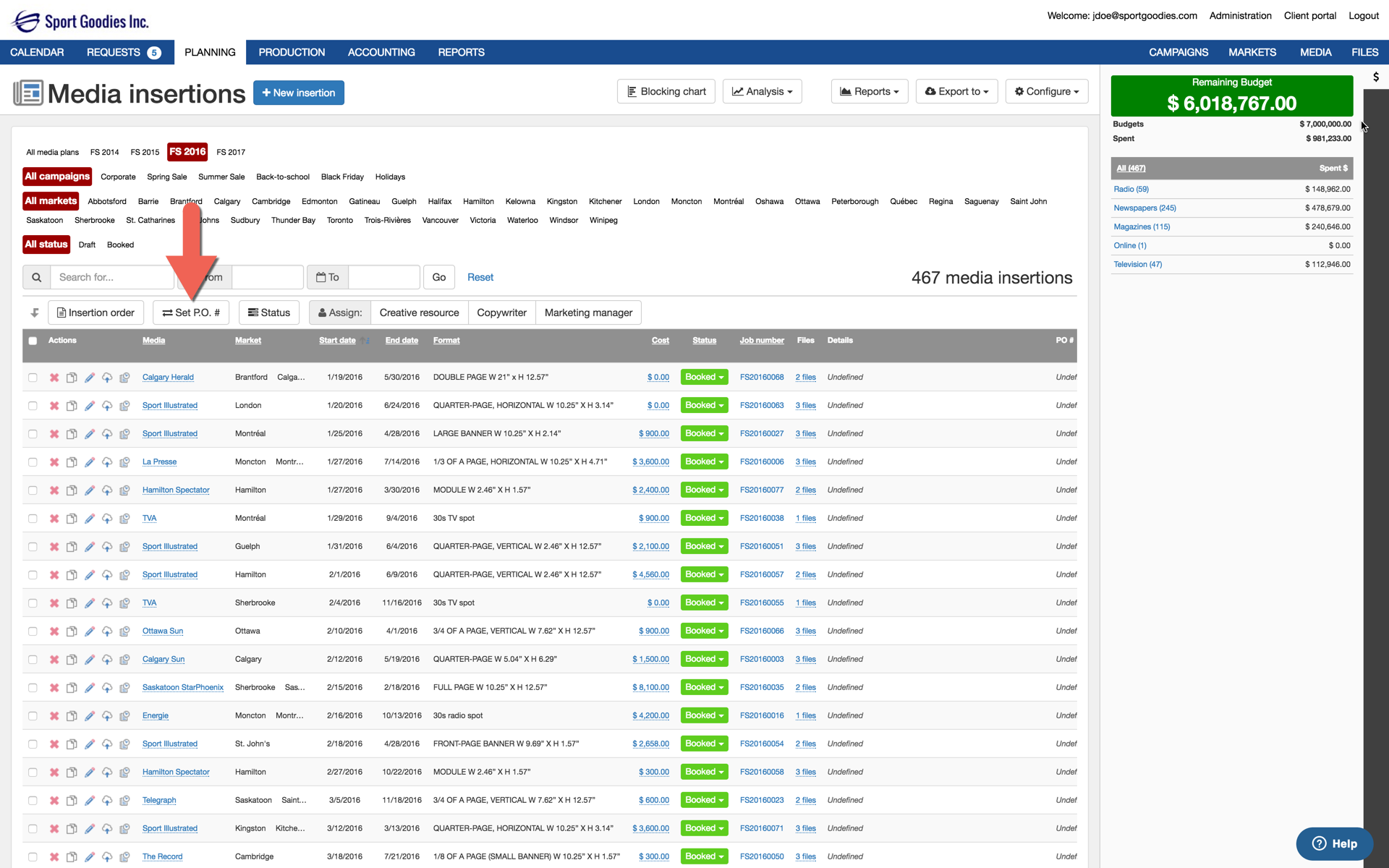The image size is (1389, 868).
Task: Click the search magnifier icon
Action: pos(37,277)
